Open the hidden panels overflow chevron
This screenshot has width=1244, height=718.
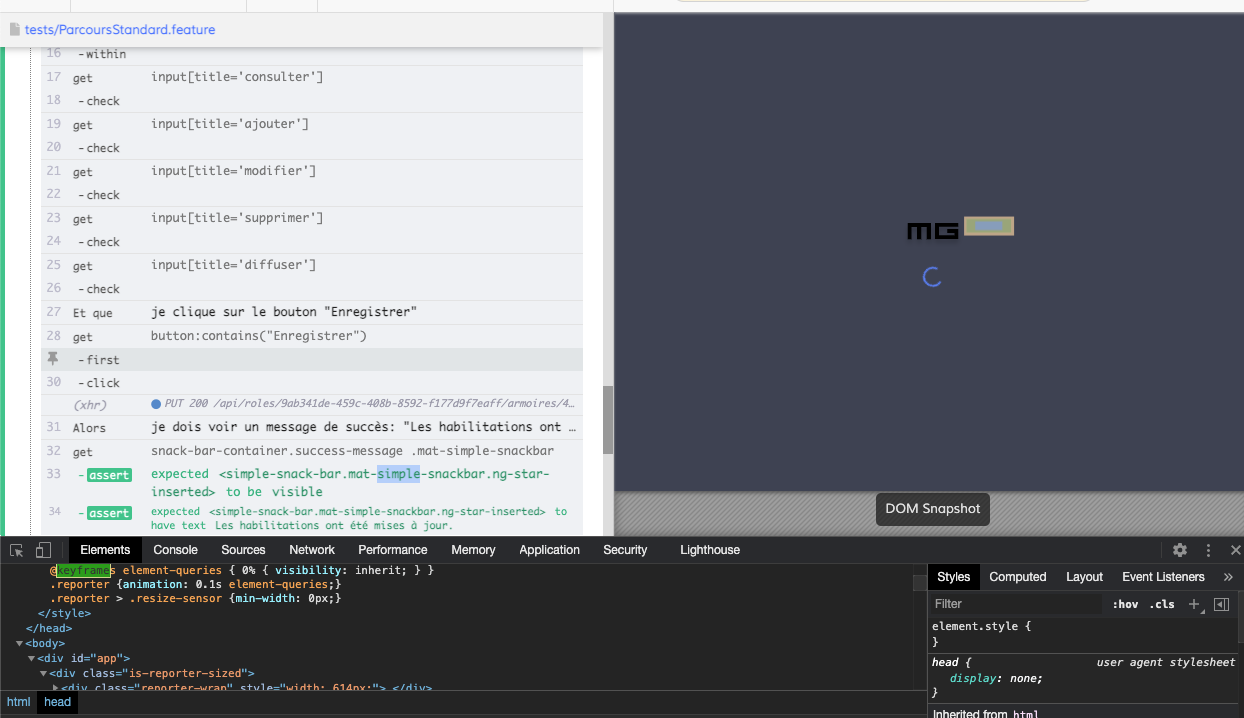click(1229, 576)
